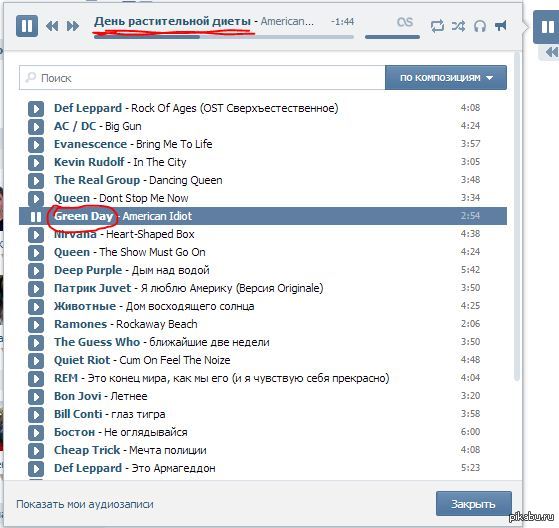Screen dimensions: 559x528
Task: Select title text Bring Me To Life
Action: tap(174, 144)
